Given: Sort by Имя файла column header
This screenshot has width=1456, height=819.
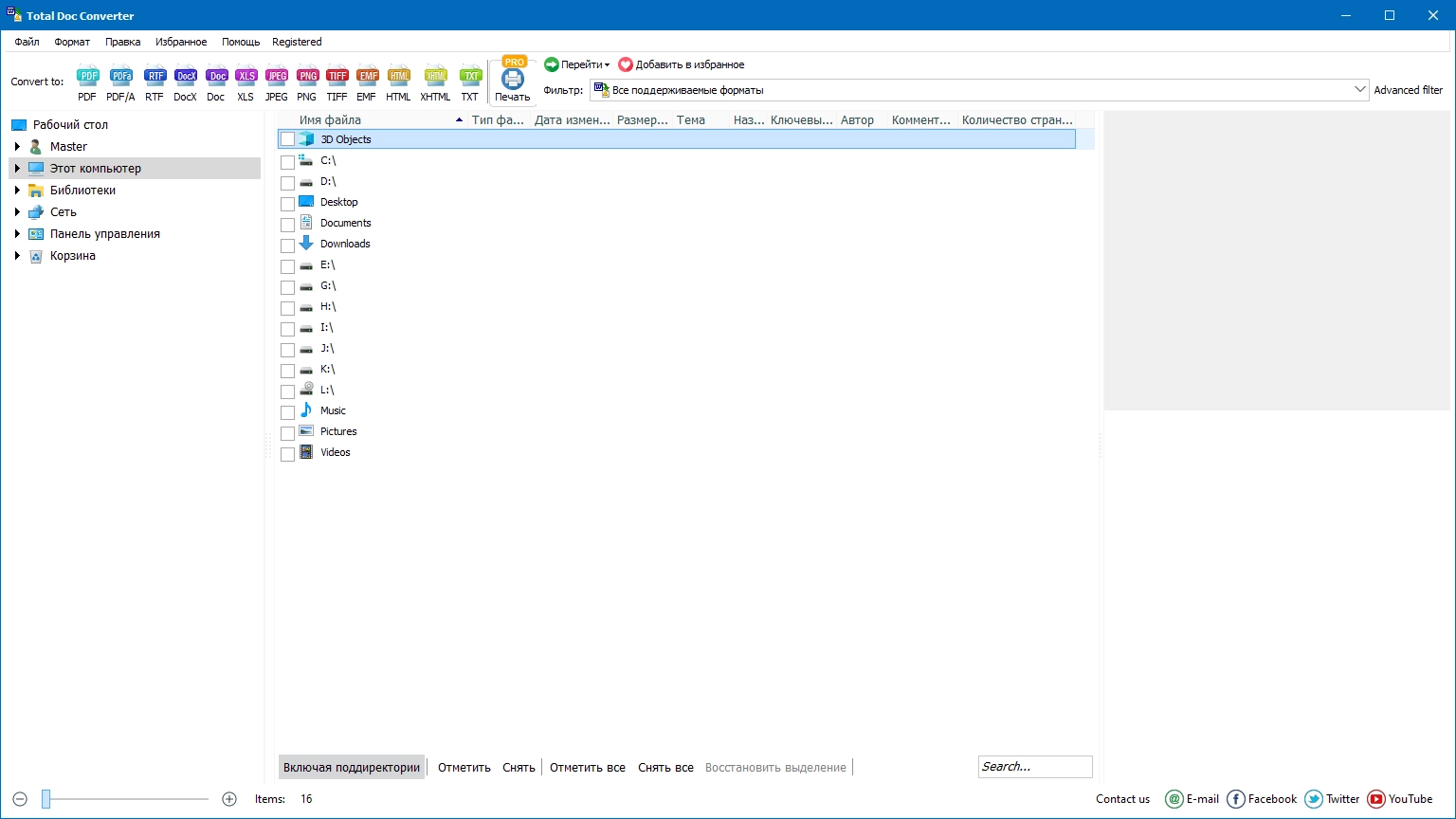Looking at the screenshot, I should (373, 120).
